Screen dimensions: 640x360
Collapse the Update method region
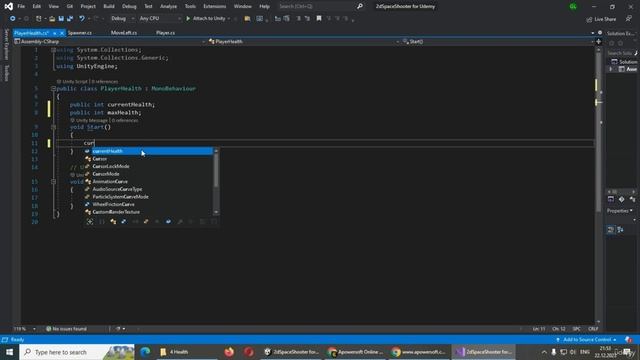[x=53, y=182]
